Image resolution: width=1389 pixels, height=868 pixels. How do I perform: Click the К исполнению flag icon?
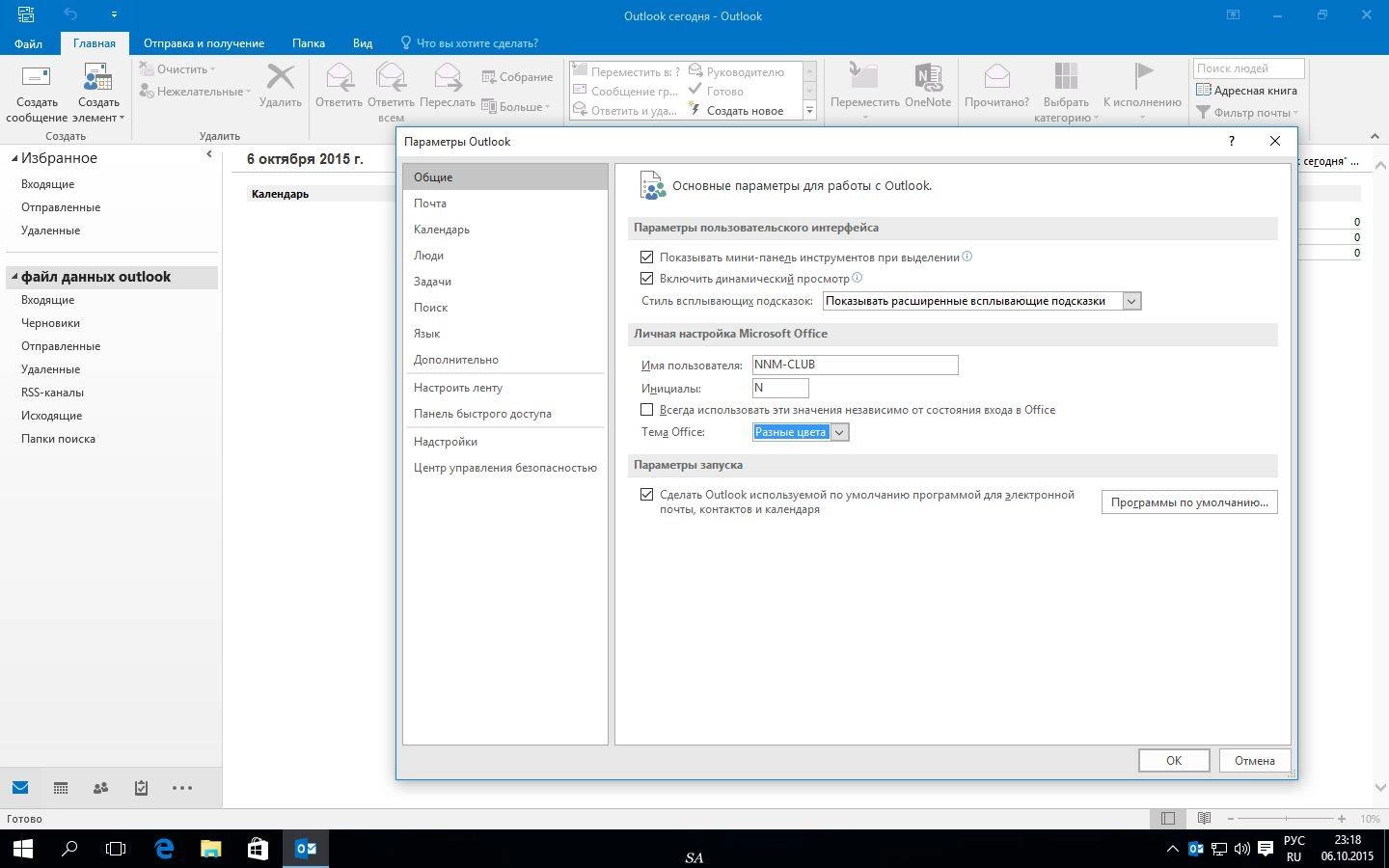1143,76
